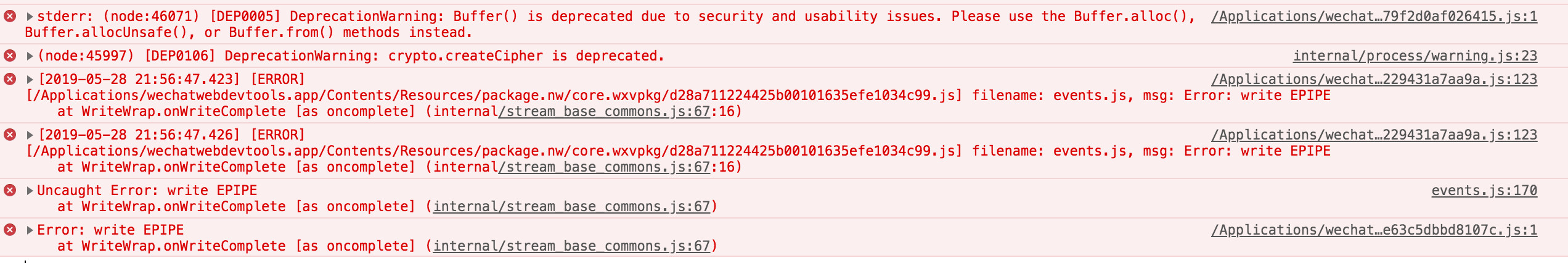Viewport: 1568px width, 263px height.
Task: Open 229431a7aa9a.js:123 link on the 47.426 entry
Action: tap(1374, 135)
